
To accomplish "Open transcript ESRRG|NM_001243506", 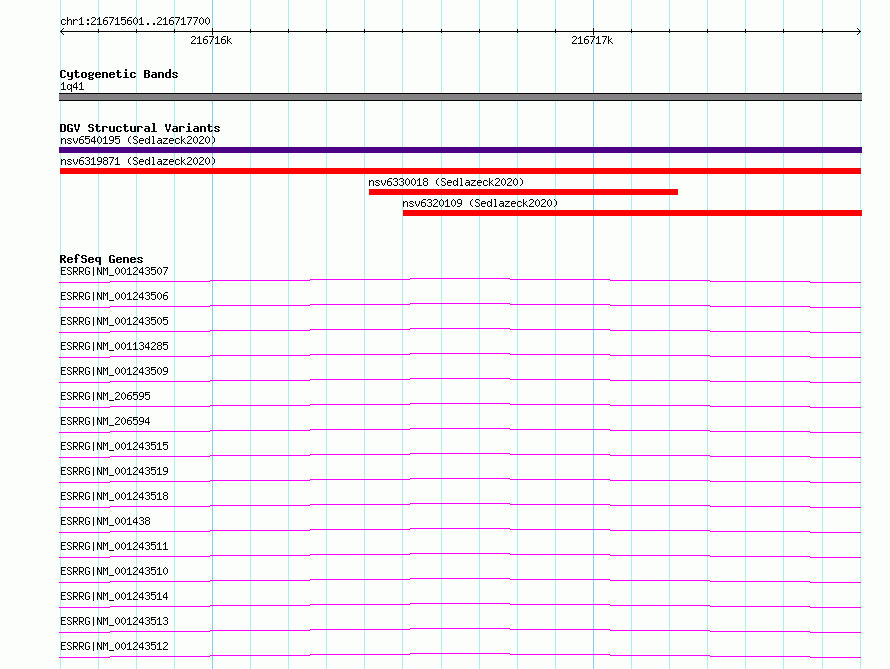I will click(x=114, y=296).
